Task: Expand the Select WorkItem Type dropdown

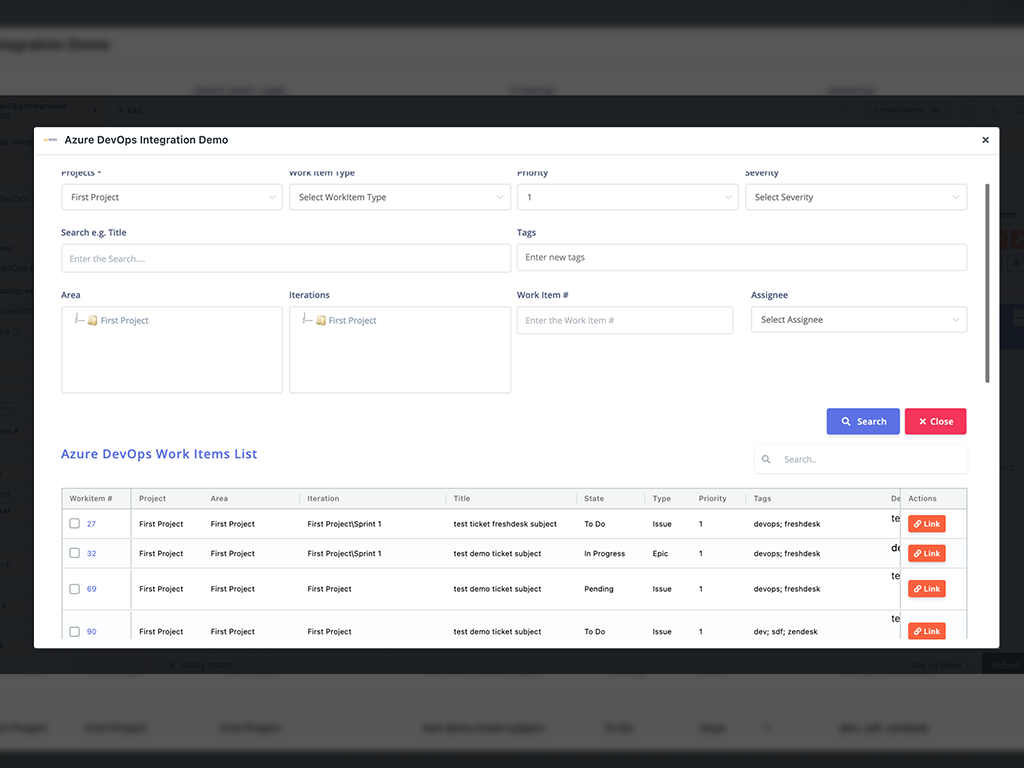Action: tap(400, 197)
